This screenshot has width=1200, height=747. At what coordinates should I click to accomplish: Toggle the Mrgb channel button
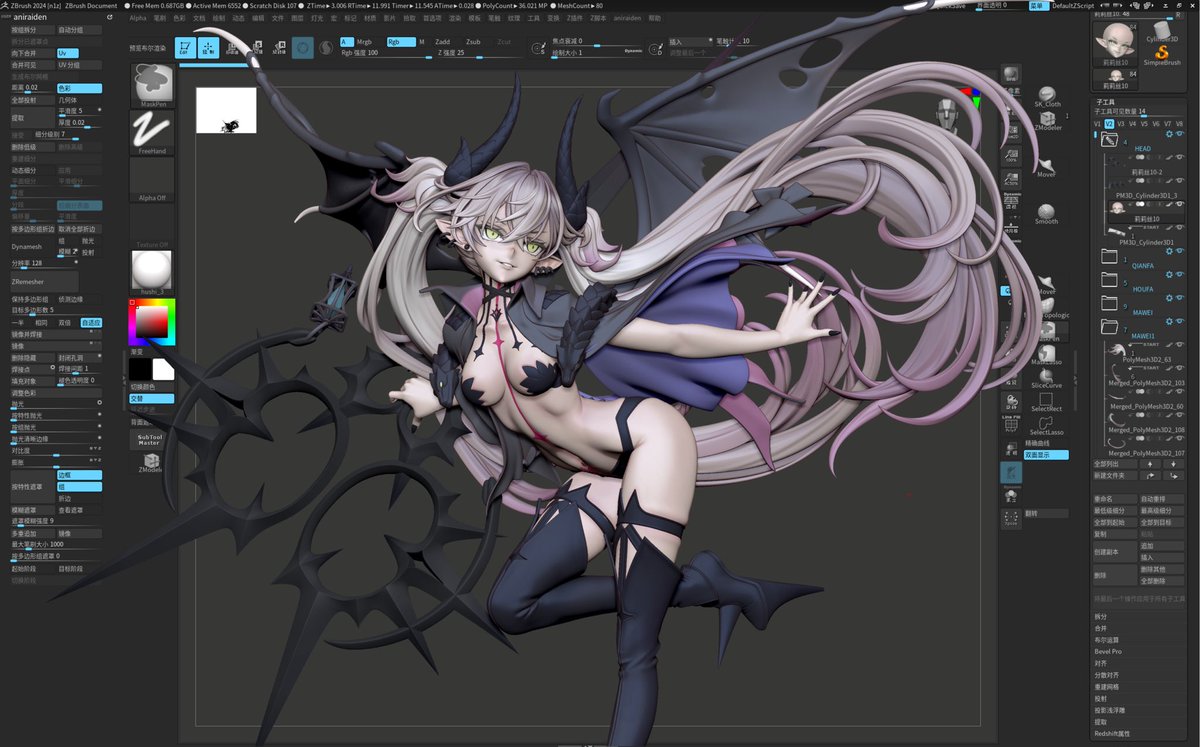point(365,42)
